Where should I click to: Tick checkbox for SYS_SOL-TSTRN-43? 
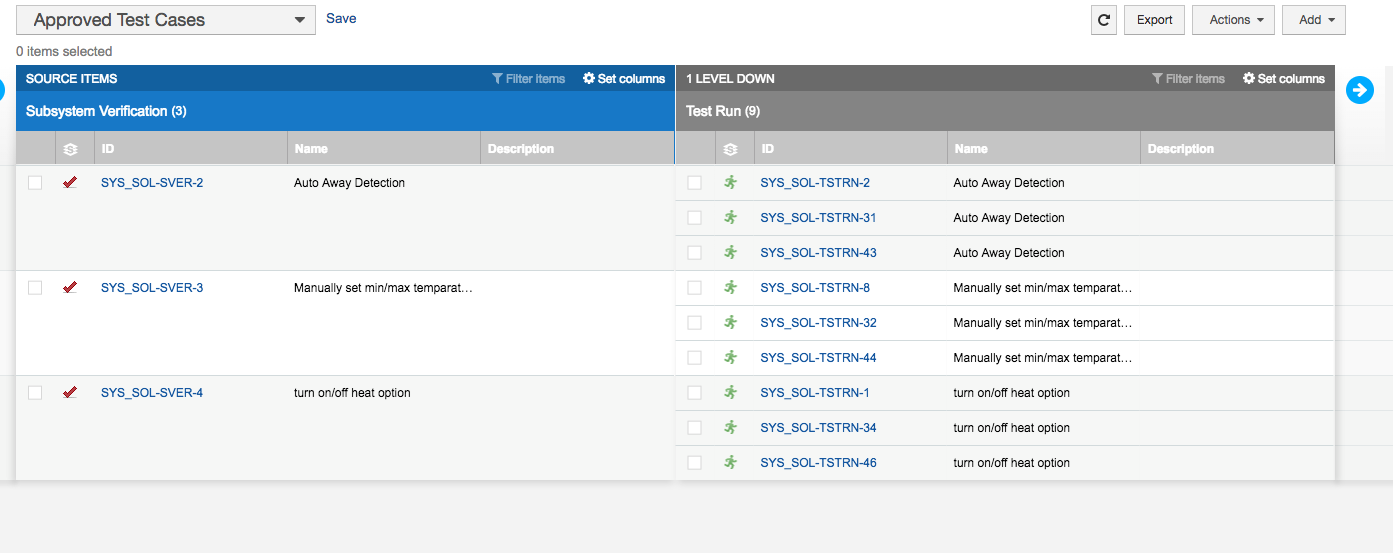[x=695, y=253]
